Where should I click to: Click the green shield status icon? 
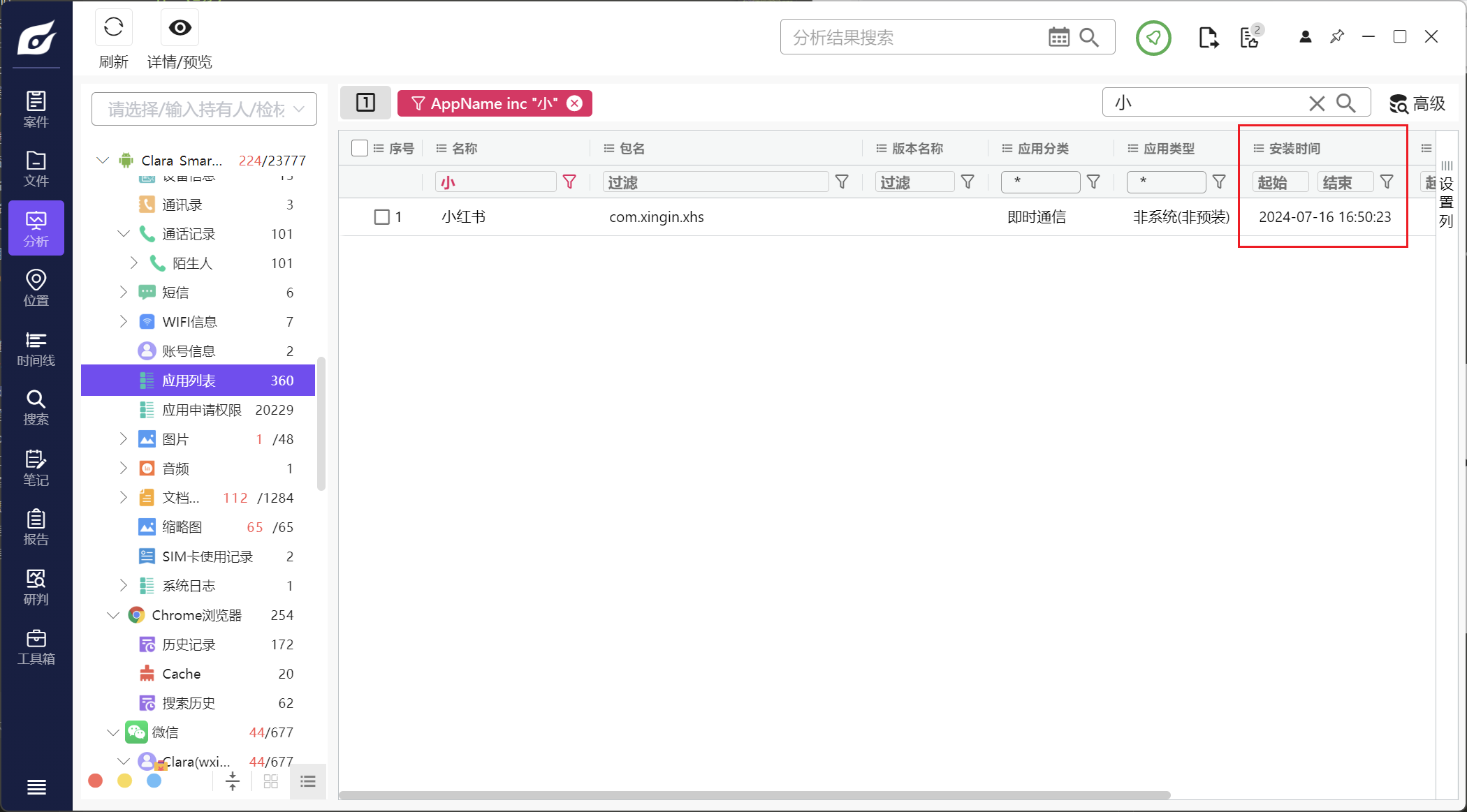pyautogui.click(x=1153, y=38)
